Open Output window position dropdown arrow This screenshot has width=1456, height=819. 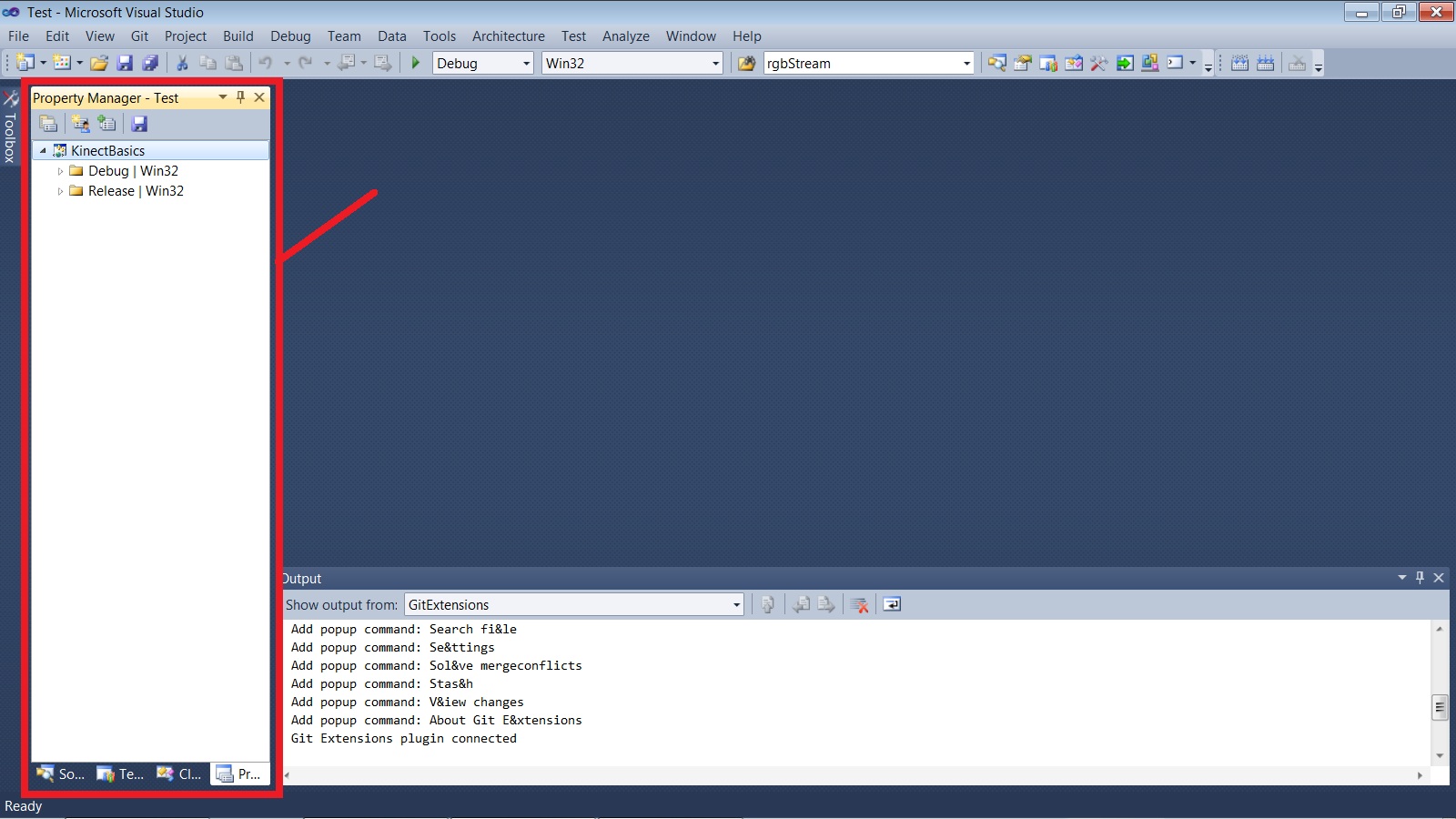[x=1402, y=578]
